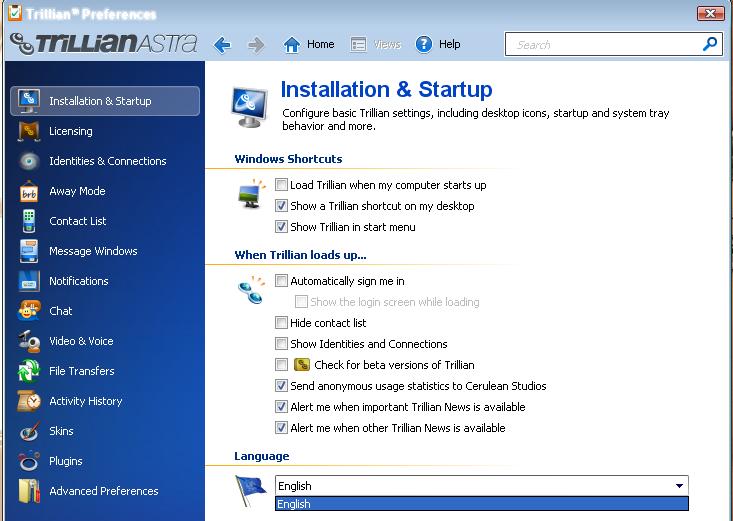Click the File Transfers green arrows icon

point(29,371)
